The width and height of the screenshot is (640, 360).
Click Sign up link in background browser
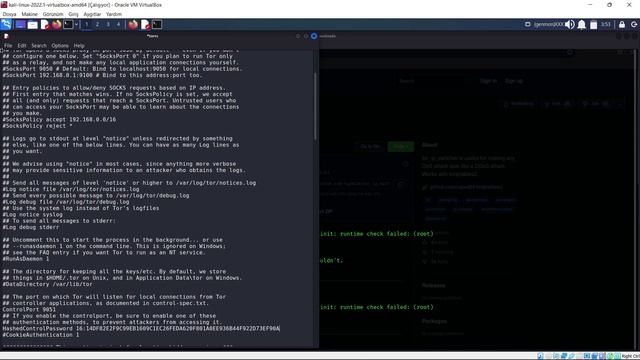(514, 81)
